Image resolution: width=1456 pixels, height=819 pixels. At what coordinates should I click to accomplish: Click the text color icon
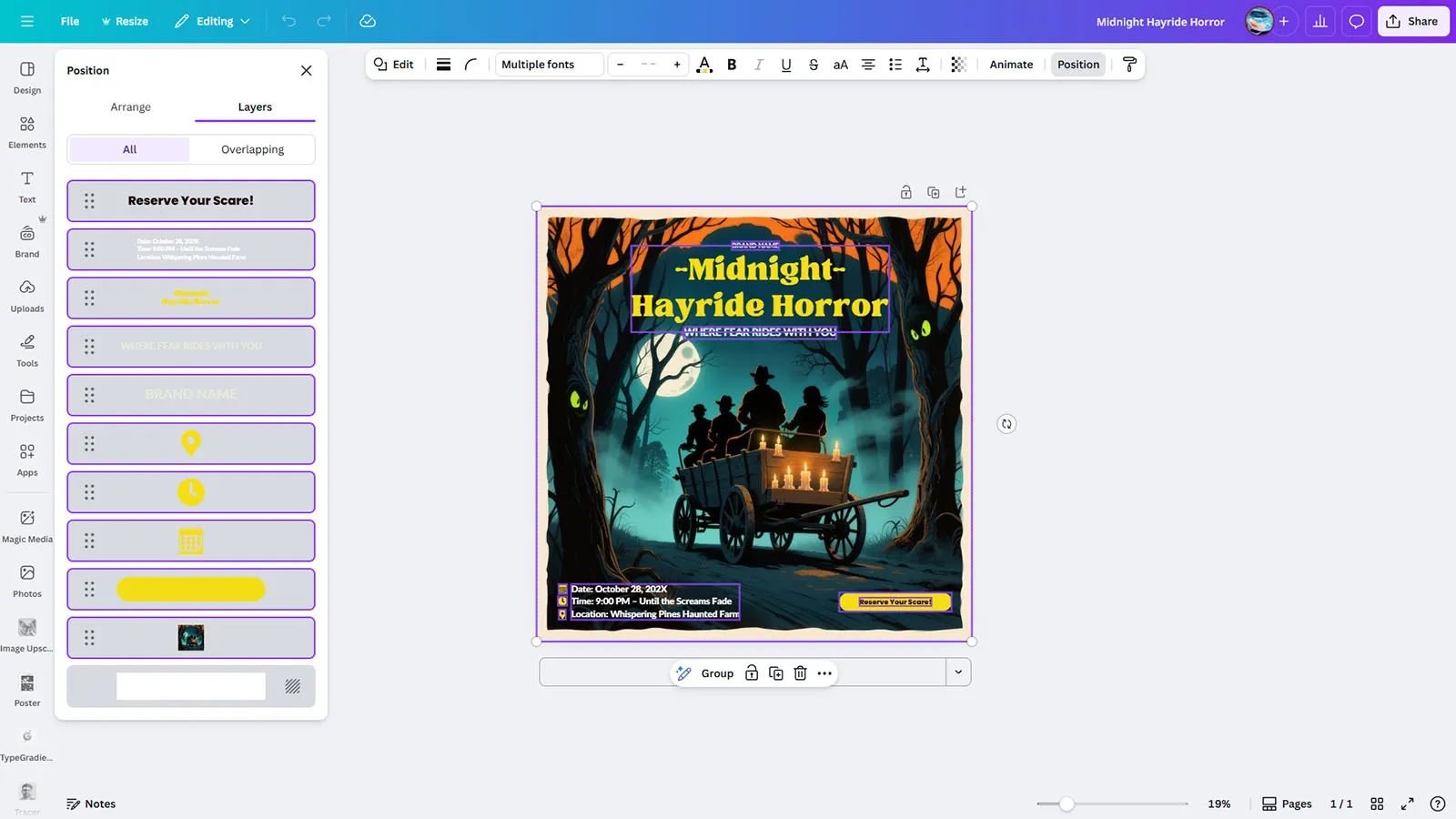click(703, 65)
